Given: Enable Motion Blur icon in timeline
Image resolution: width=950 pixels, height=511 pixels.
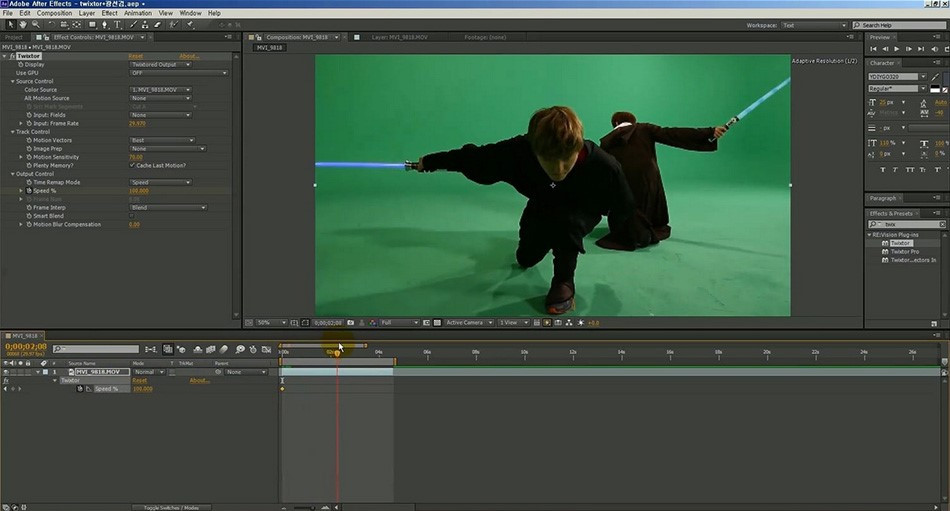Looking at the screenshot, I should [224, 349].
